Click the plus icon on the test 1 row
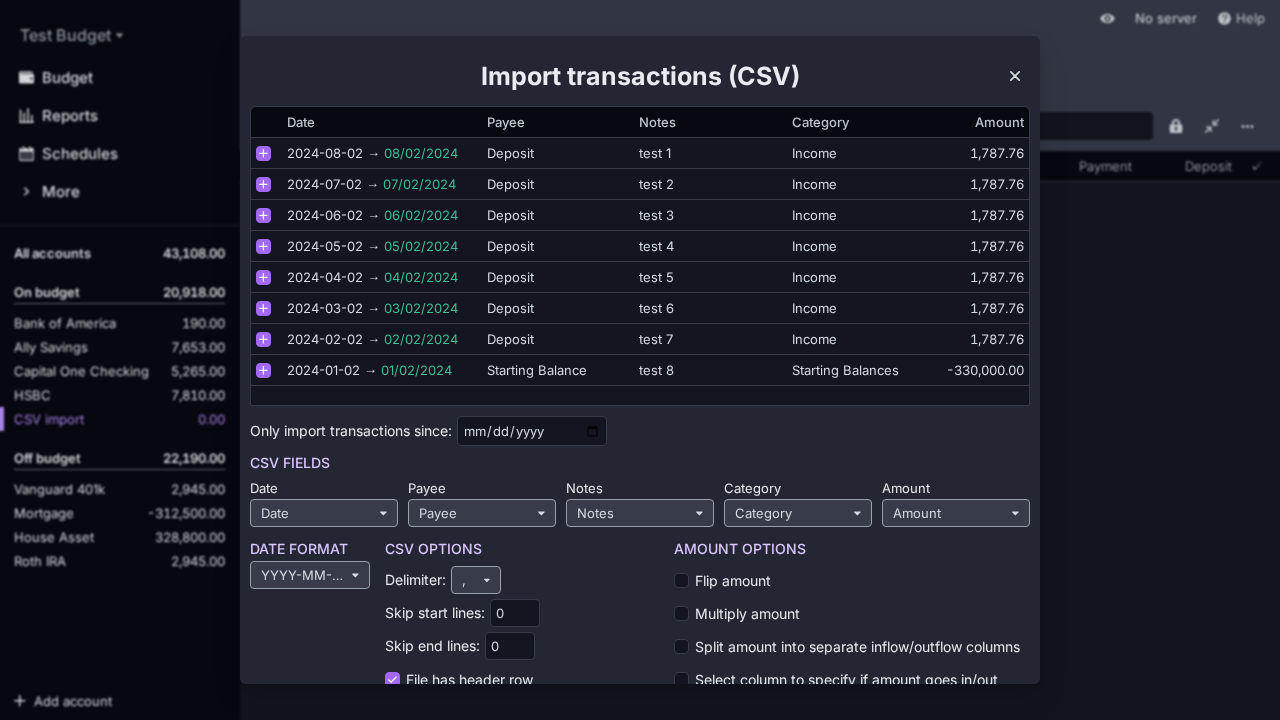 click(x=263, y=153)
